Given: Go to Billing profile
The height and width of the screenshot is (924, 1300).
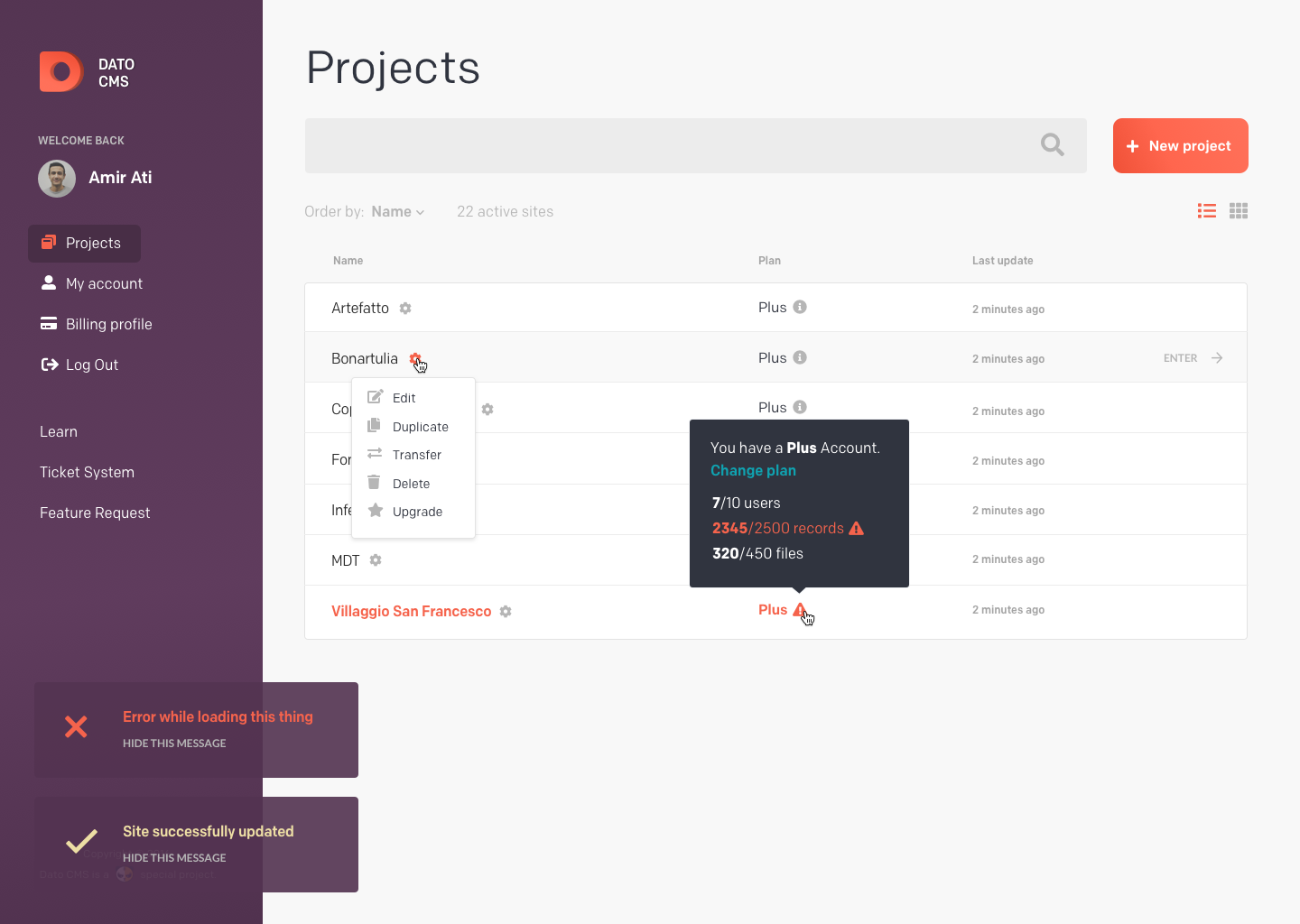Looking at the screenshot, I should tap(97, 324).
